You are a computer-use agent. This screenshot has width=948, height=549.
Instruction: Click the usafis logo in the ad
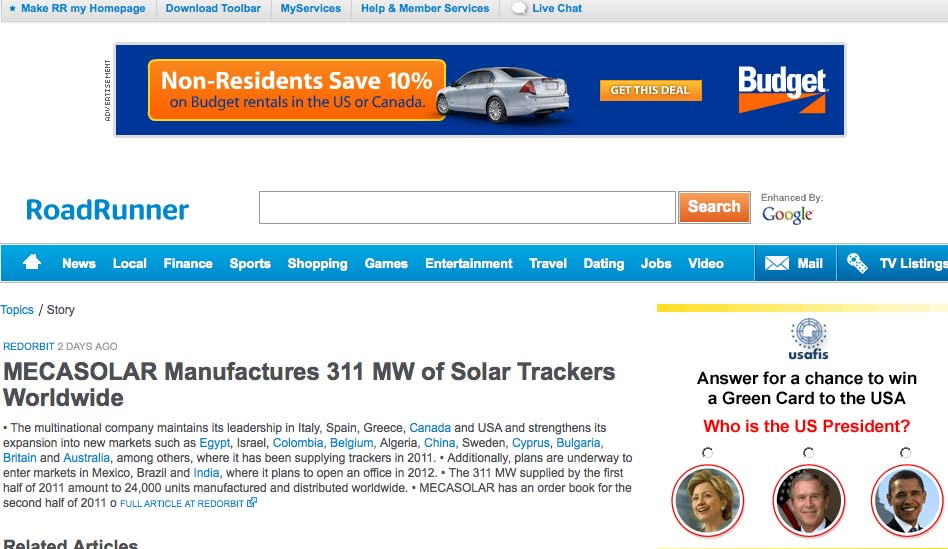pyautogui.click(x=808, y=339)
